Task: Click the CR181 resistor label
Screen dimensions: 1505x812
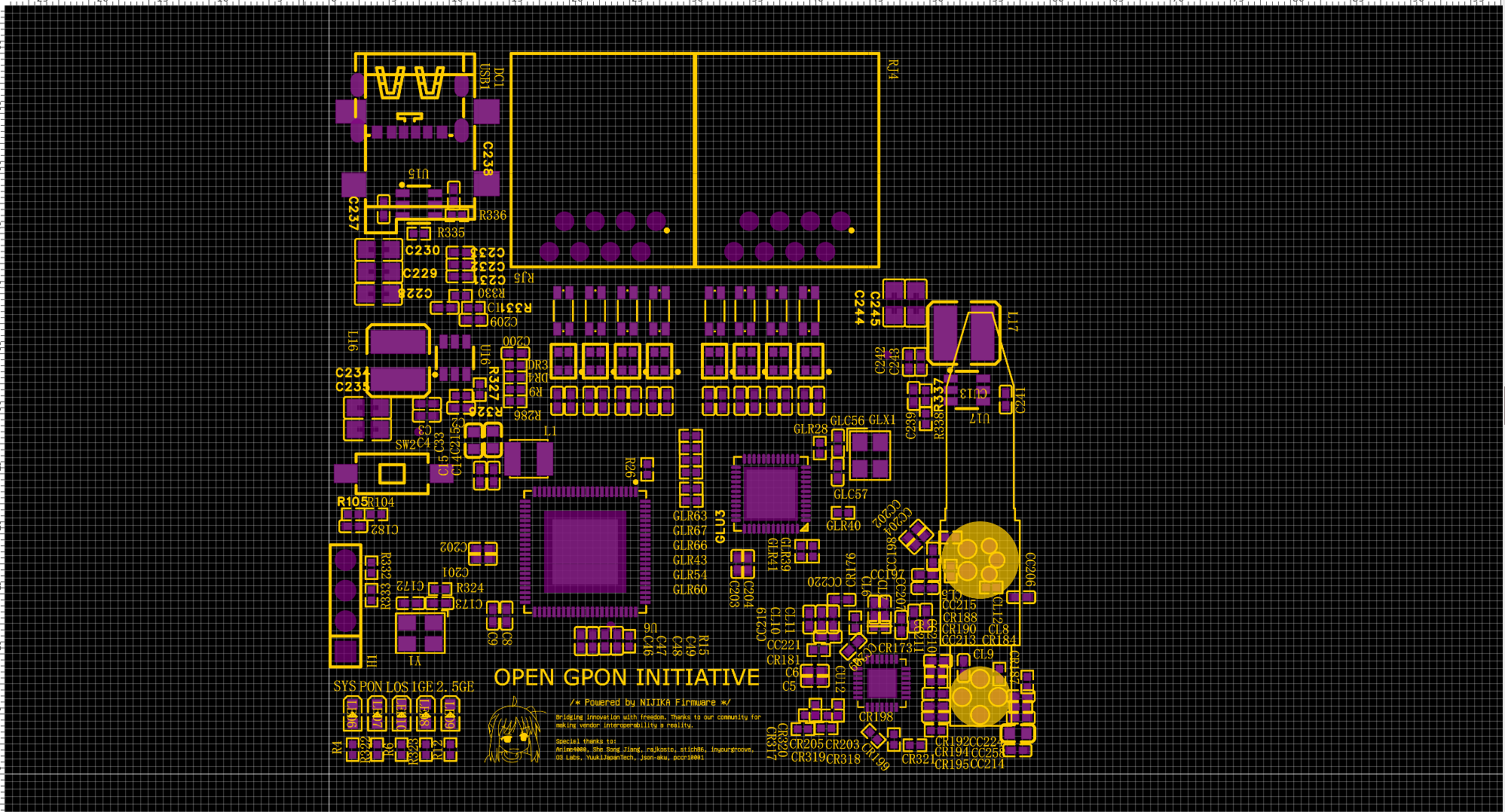Action: 783,660
